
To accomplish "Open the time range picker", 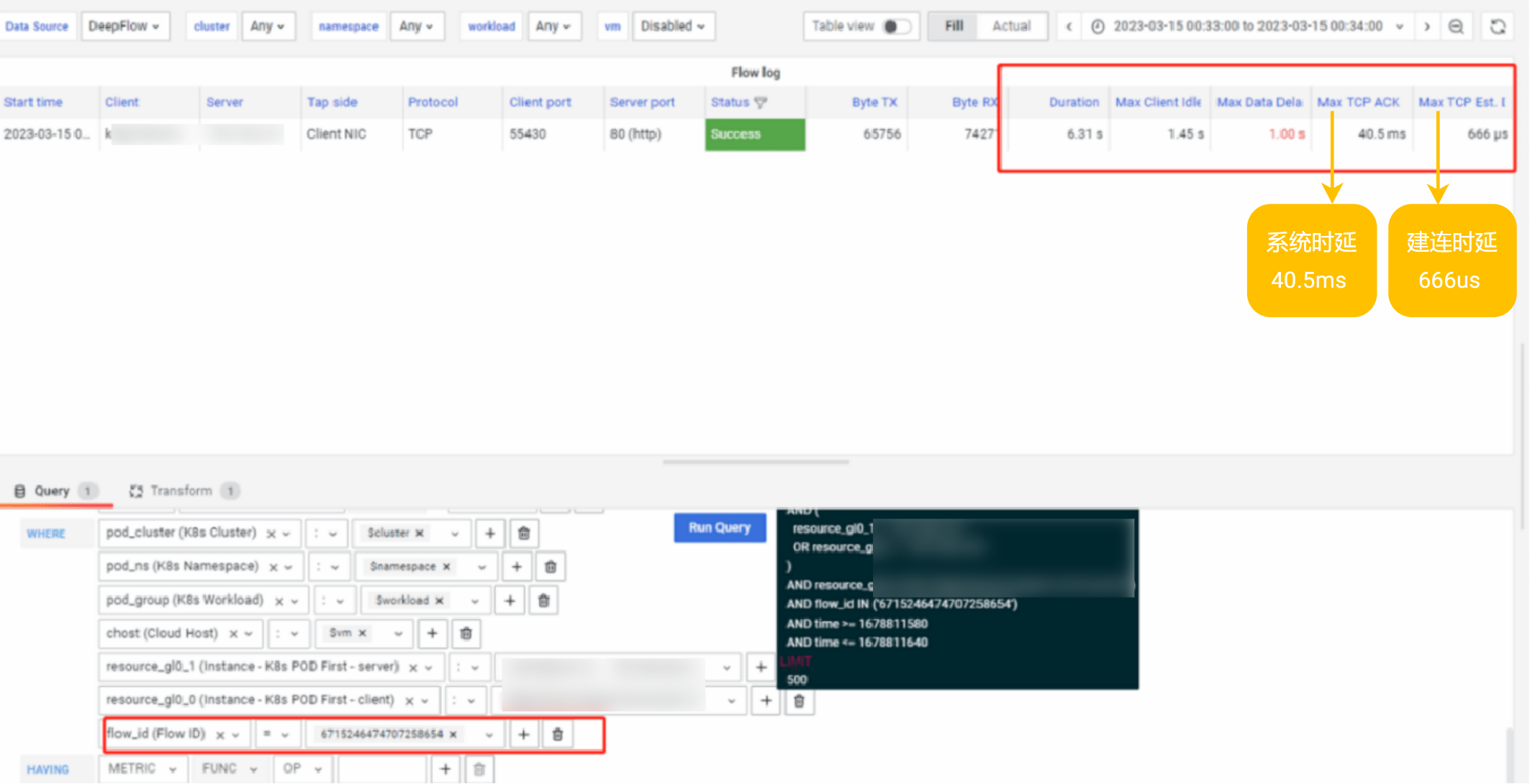I will click(x=1248, y=27).
